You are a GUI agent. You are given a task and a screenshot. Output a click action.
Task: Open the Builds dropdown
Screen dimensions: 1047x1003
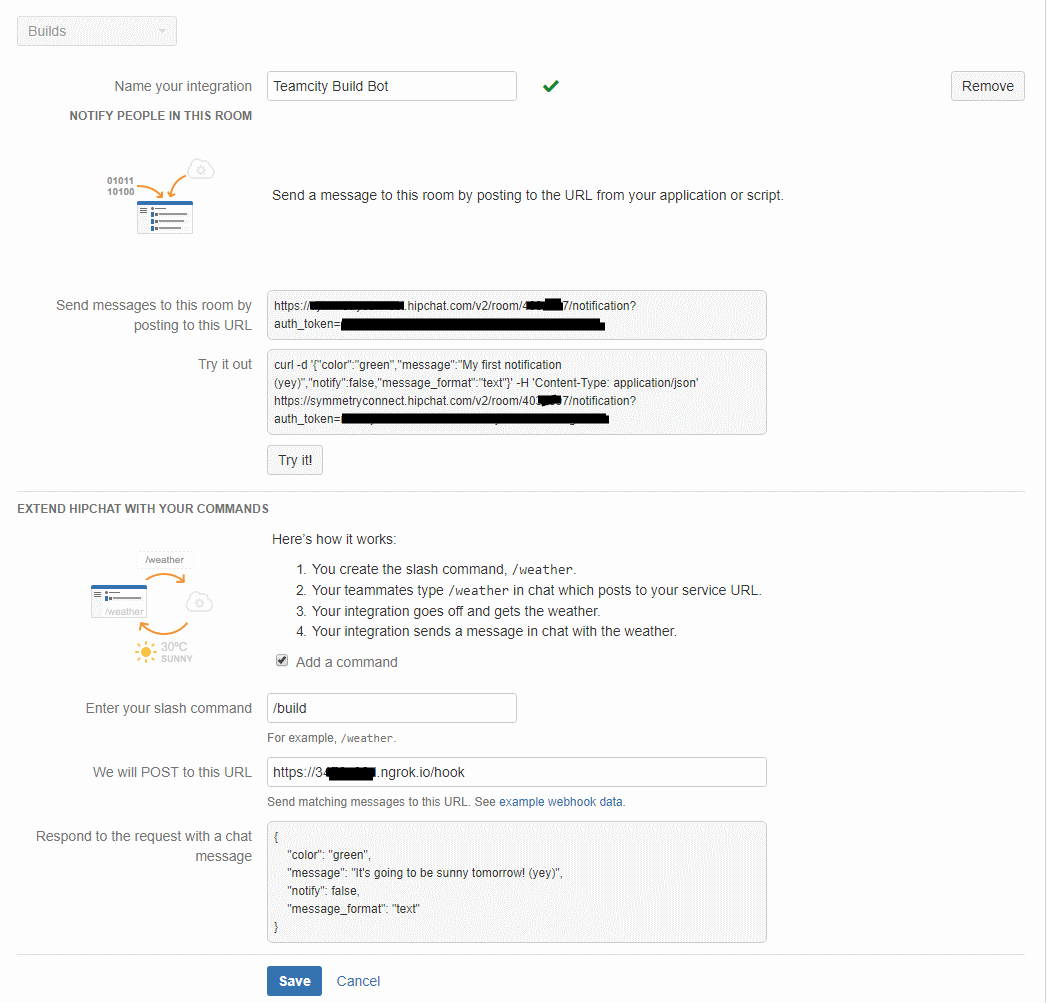pos(97,31)
